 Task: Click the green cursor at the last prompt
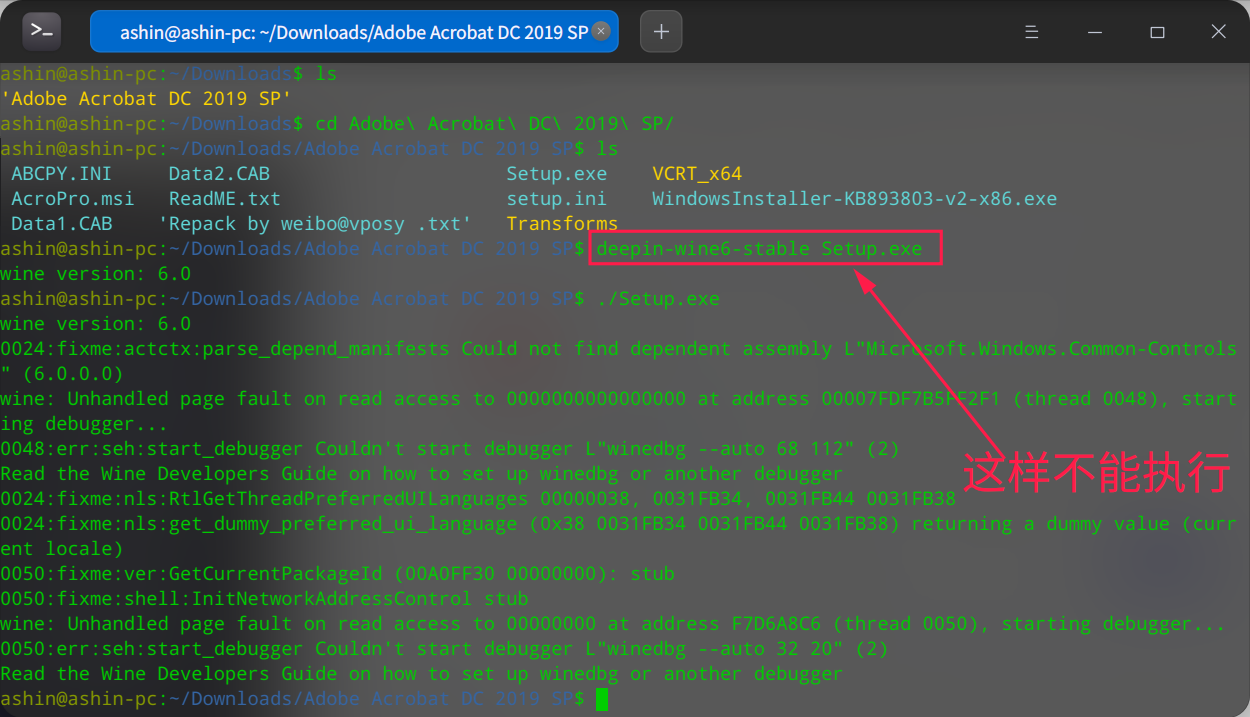point(601,699)
